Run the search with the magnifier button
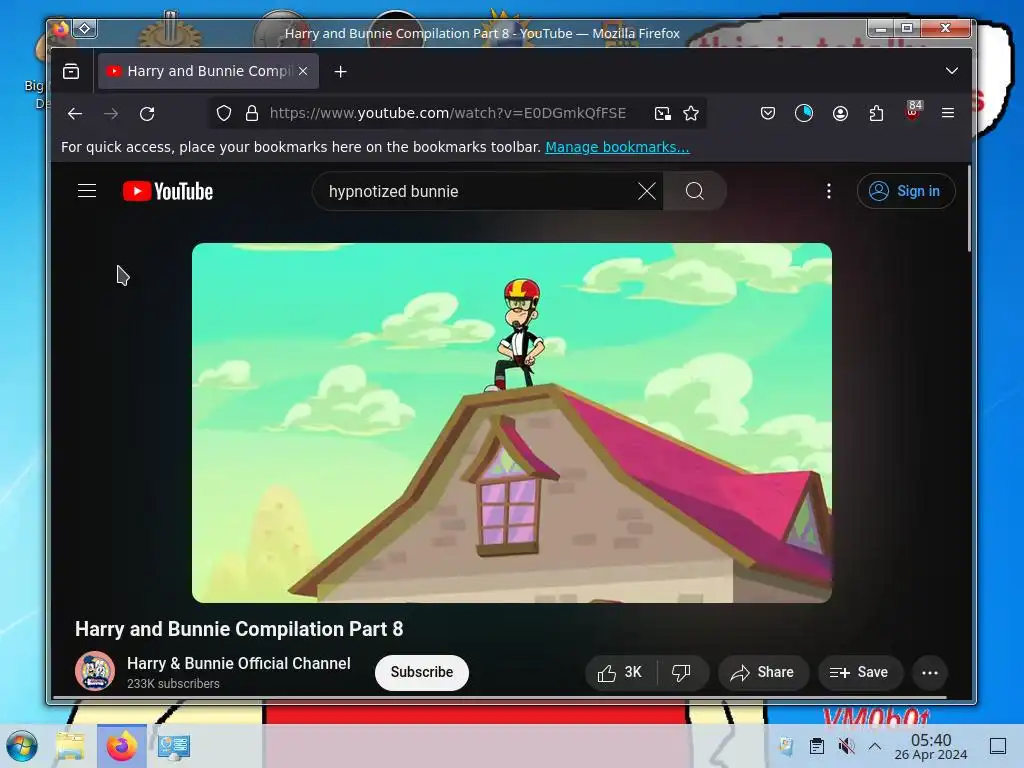 (x=695, y=191)
